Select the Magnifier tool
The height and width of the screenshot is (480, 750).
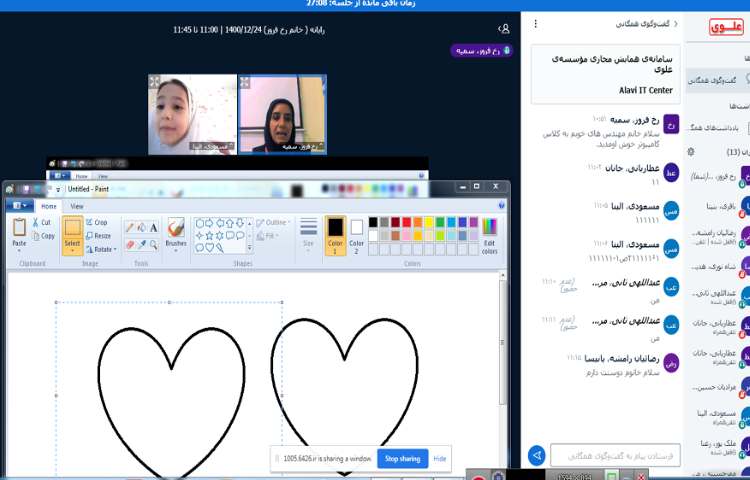(x=154, y=244)
